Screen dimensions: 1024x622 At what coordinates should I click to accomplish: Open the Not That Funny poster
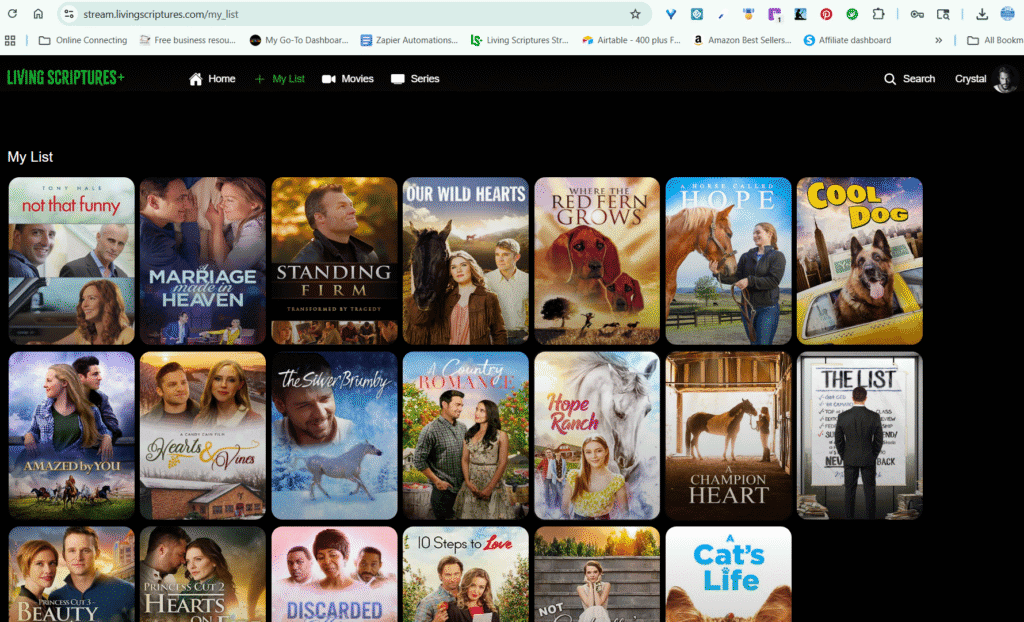72,261
